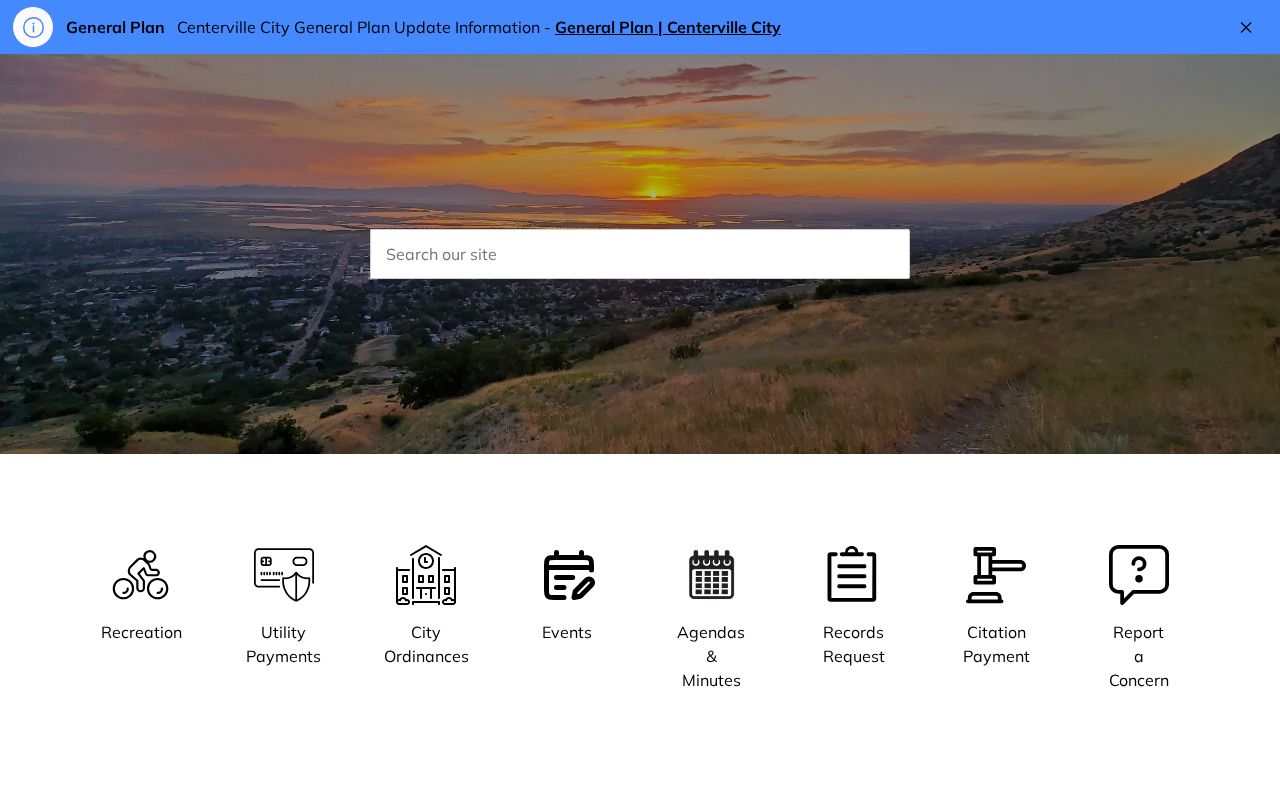Click the info icon in the banner
1280x800 pixels.
(x=33, y=27)
